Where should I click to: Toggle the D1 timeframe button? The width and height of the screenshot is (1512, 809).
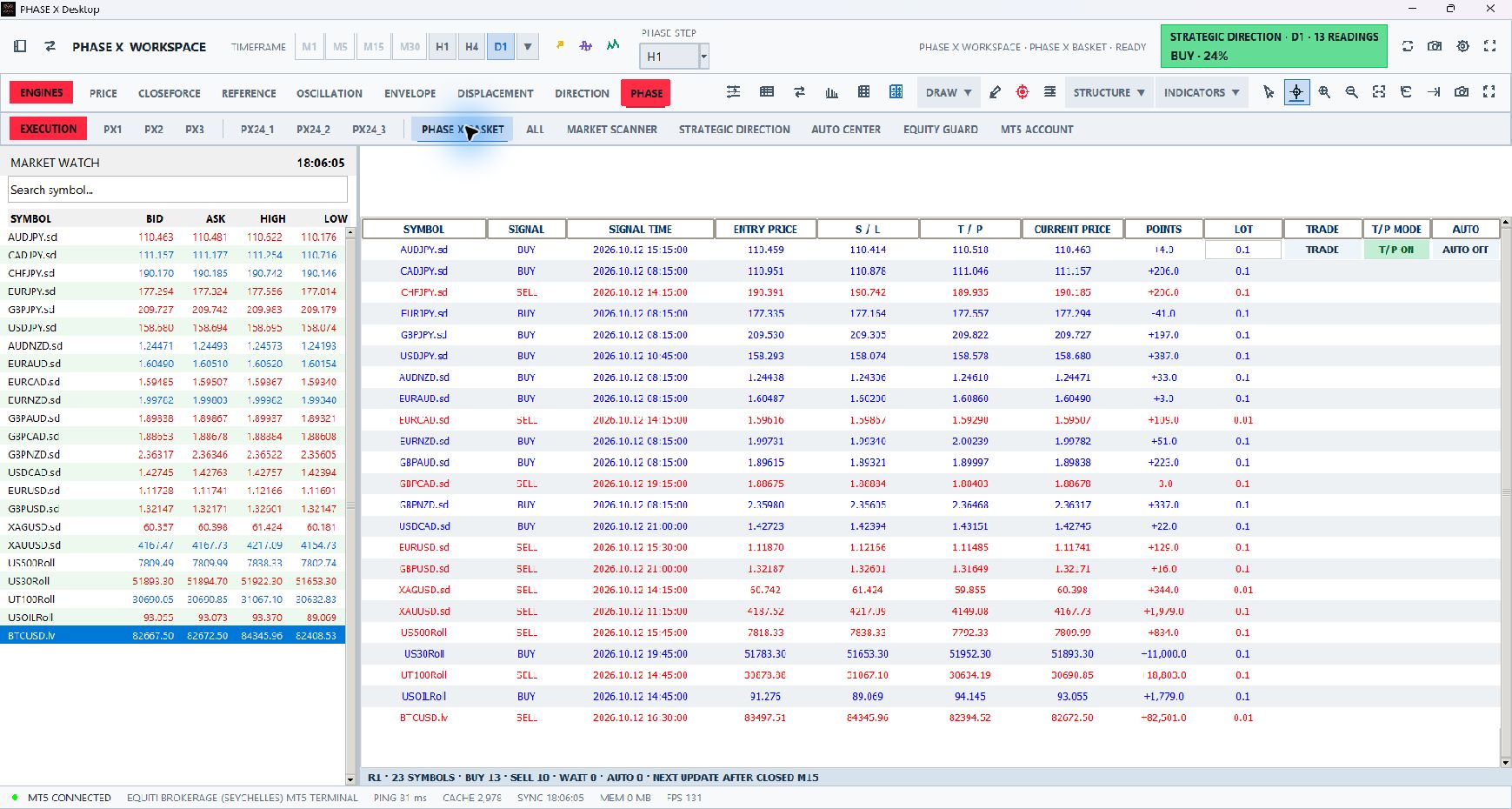pos(501,47)
